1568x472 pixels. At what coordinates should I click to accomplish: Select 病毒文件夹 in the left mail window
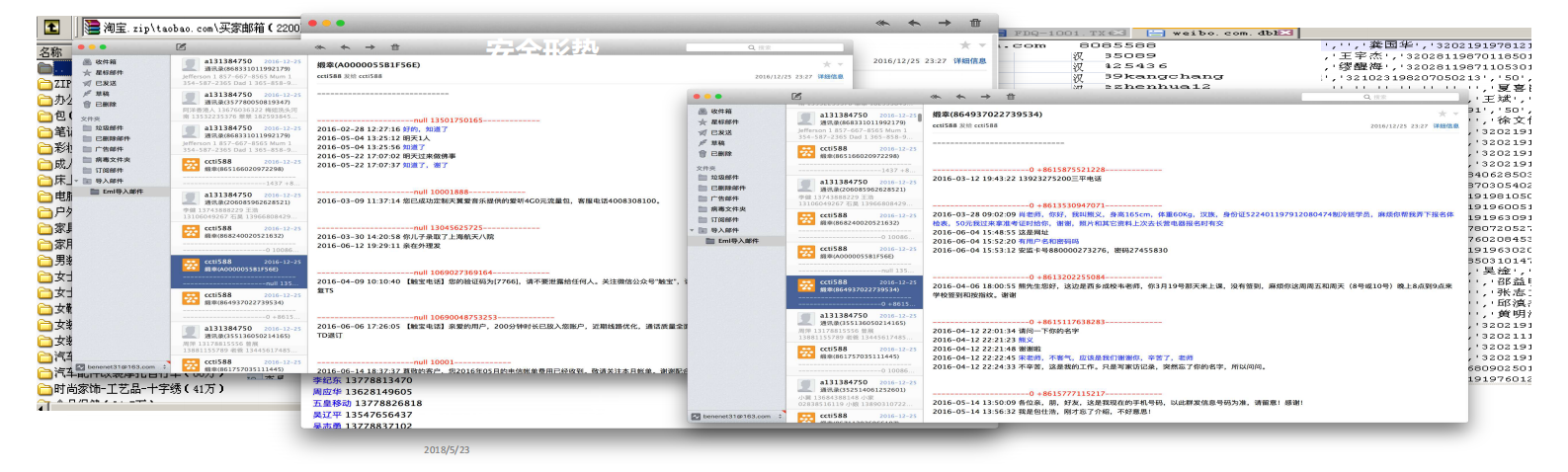pyautogui.click(x=113, y=160)
